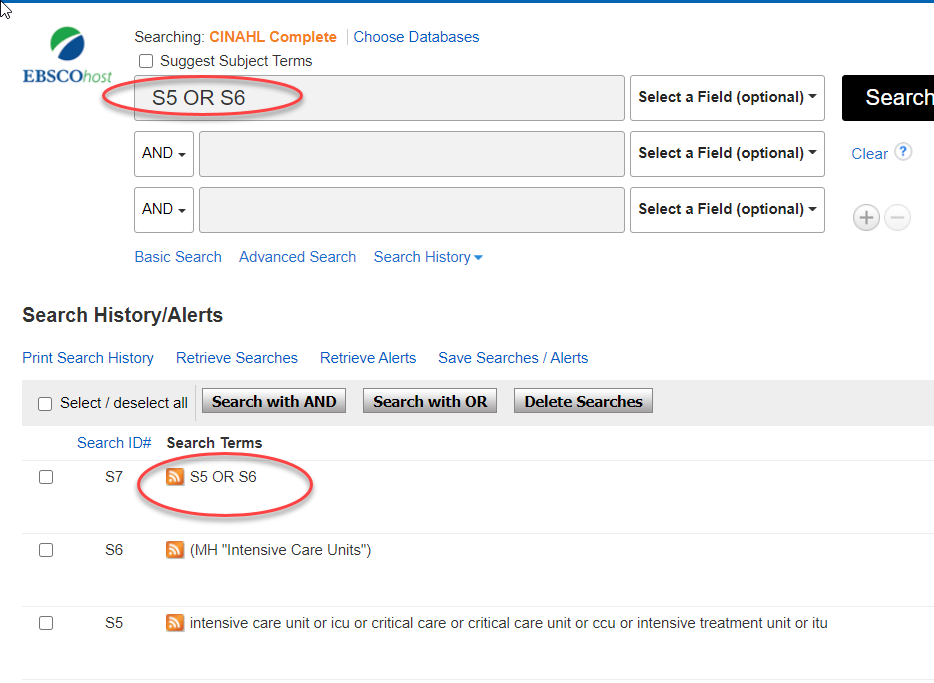Click RSS alert icon for S7
This screenshot has width=934, height=683.
click(x=175, y=477)
